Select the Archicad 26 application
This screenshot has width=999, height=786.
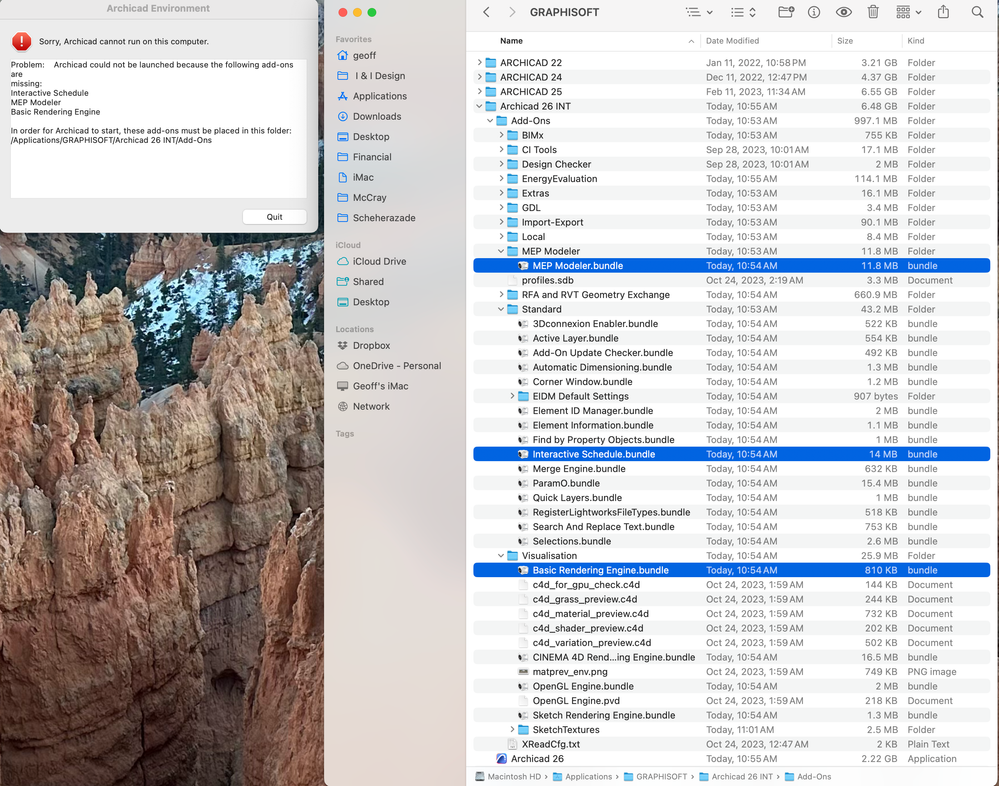[x=731, y=759]
